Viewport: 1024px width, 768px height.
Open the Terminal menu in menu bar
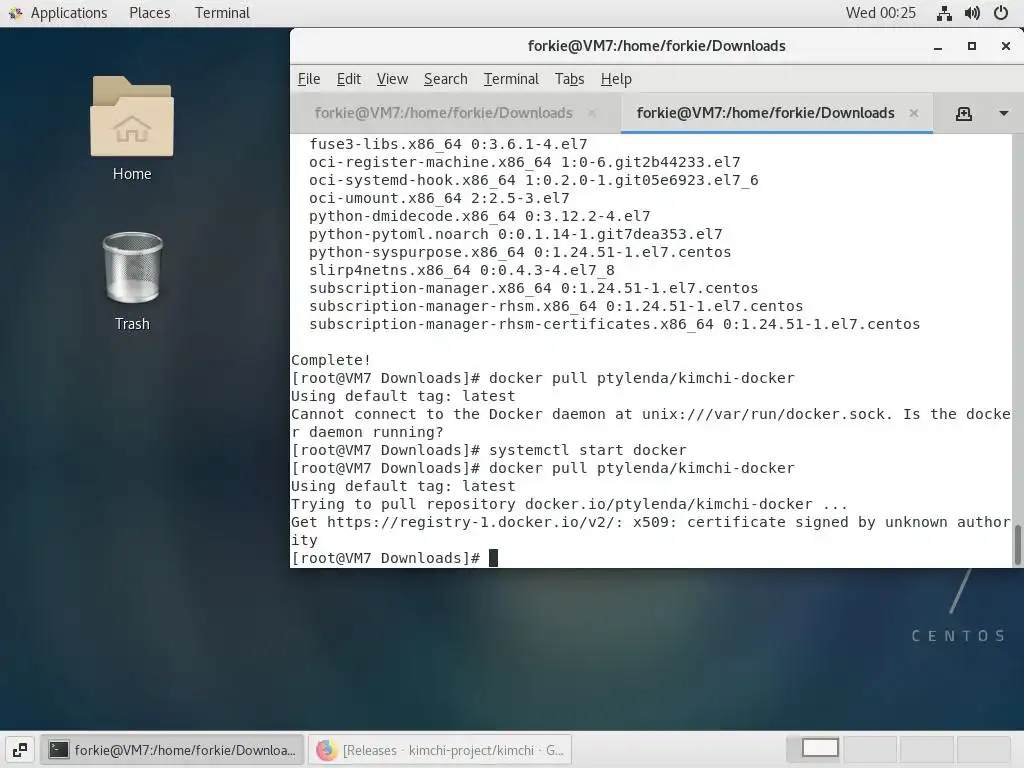click(x=511, y=79)
